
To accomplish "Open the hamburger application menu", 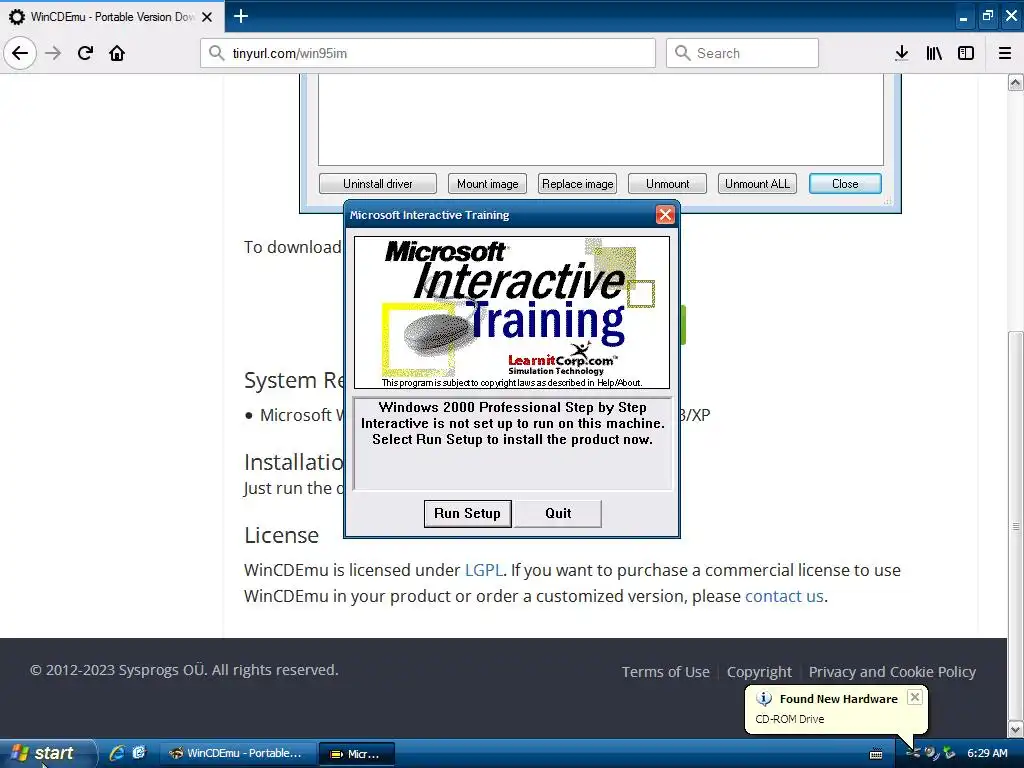I will pos(1005,53).
